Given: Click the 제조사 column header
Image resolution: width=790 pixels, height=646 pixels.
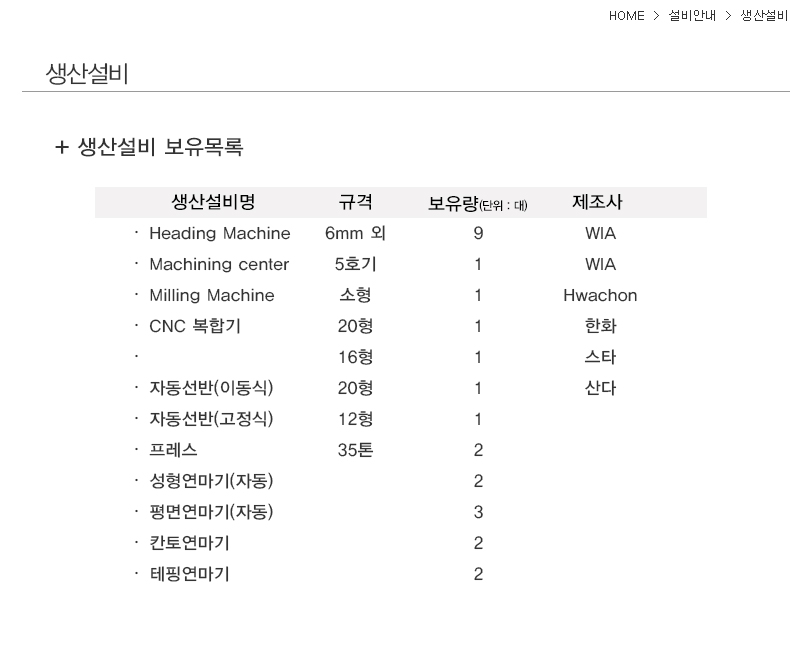Looking at the screenshot, I should (x=598, y=202).
